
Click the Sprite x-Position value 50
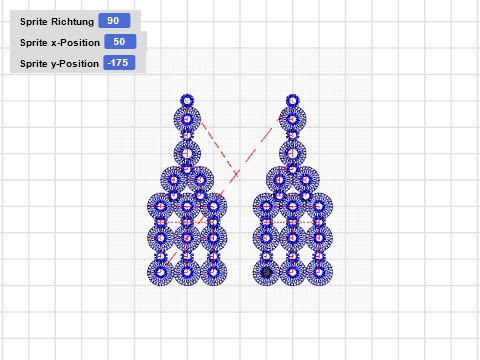coord(120,42)
